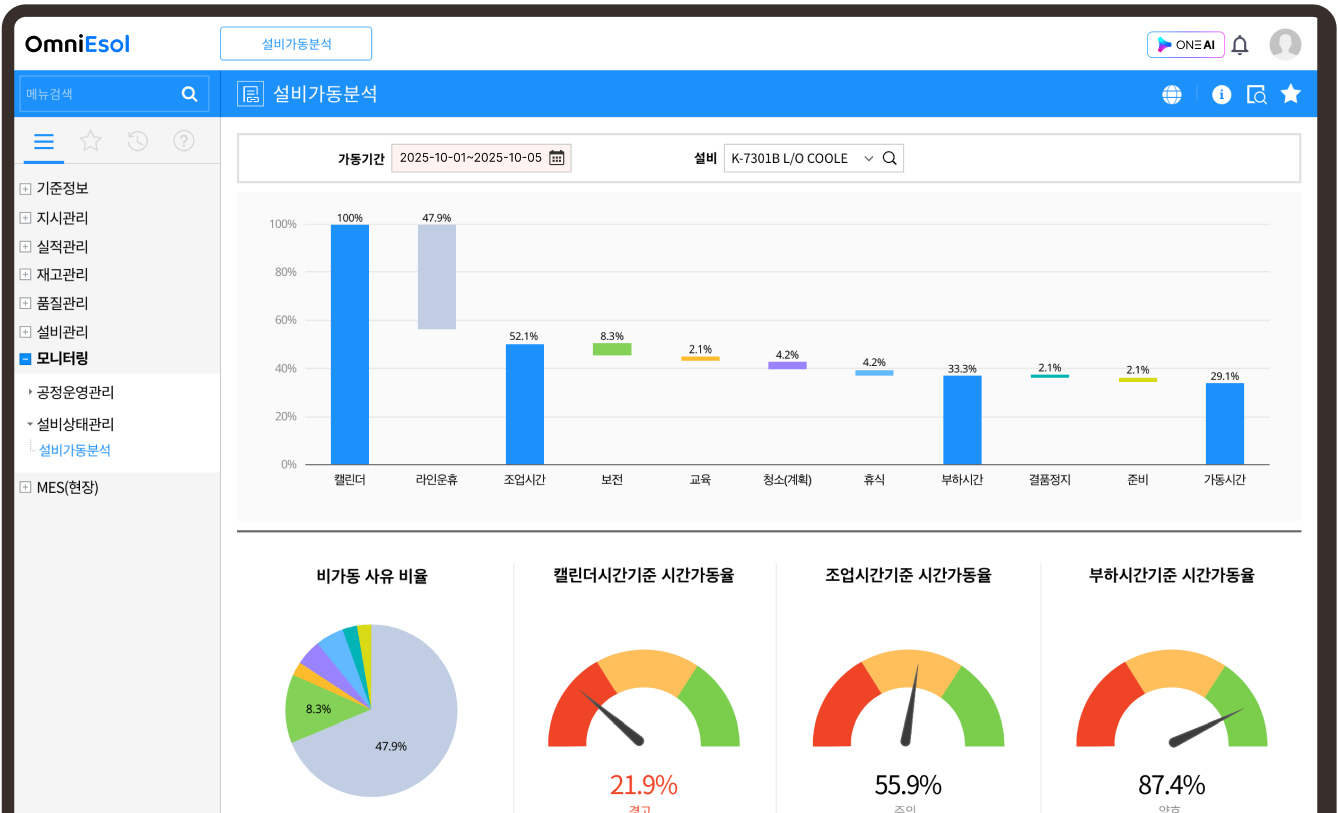Screen dimensions: 1338x813
Task: Click the equipment search magnifier icon
Action: [889, 158]
